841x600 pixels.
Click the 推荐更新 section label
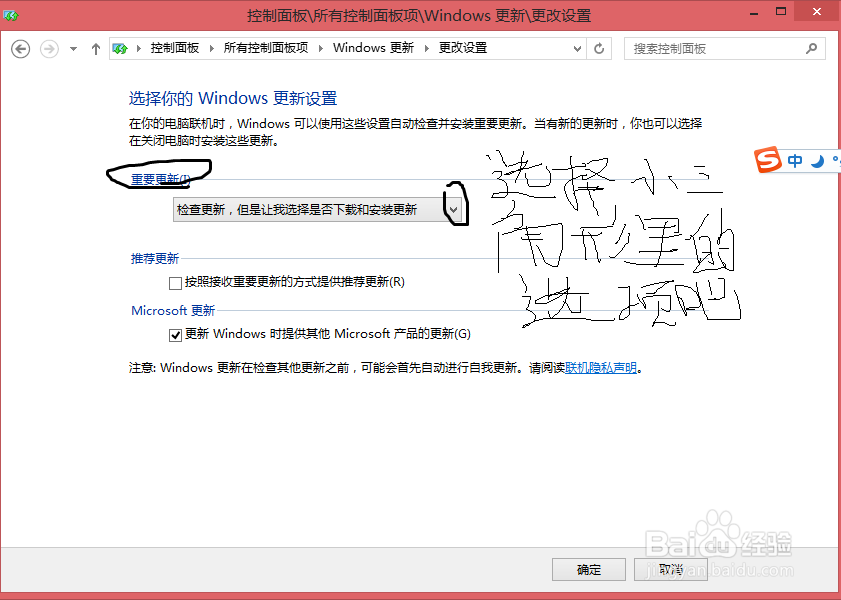click(x=154, y=258)
